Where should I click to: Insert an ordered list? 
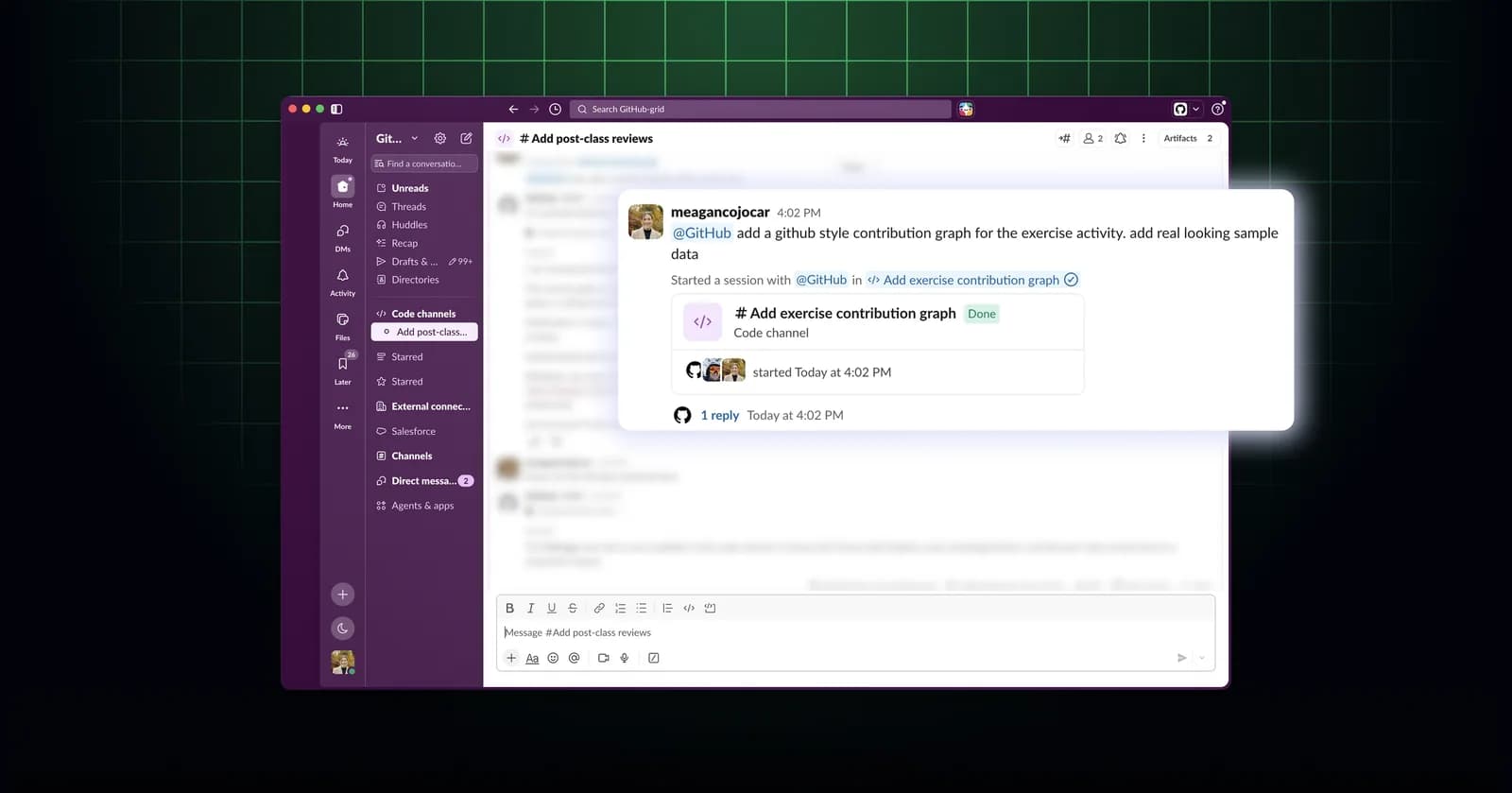tap(620, 608)
